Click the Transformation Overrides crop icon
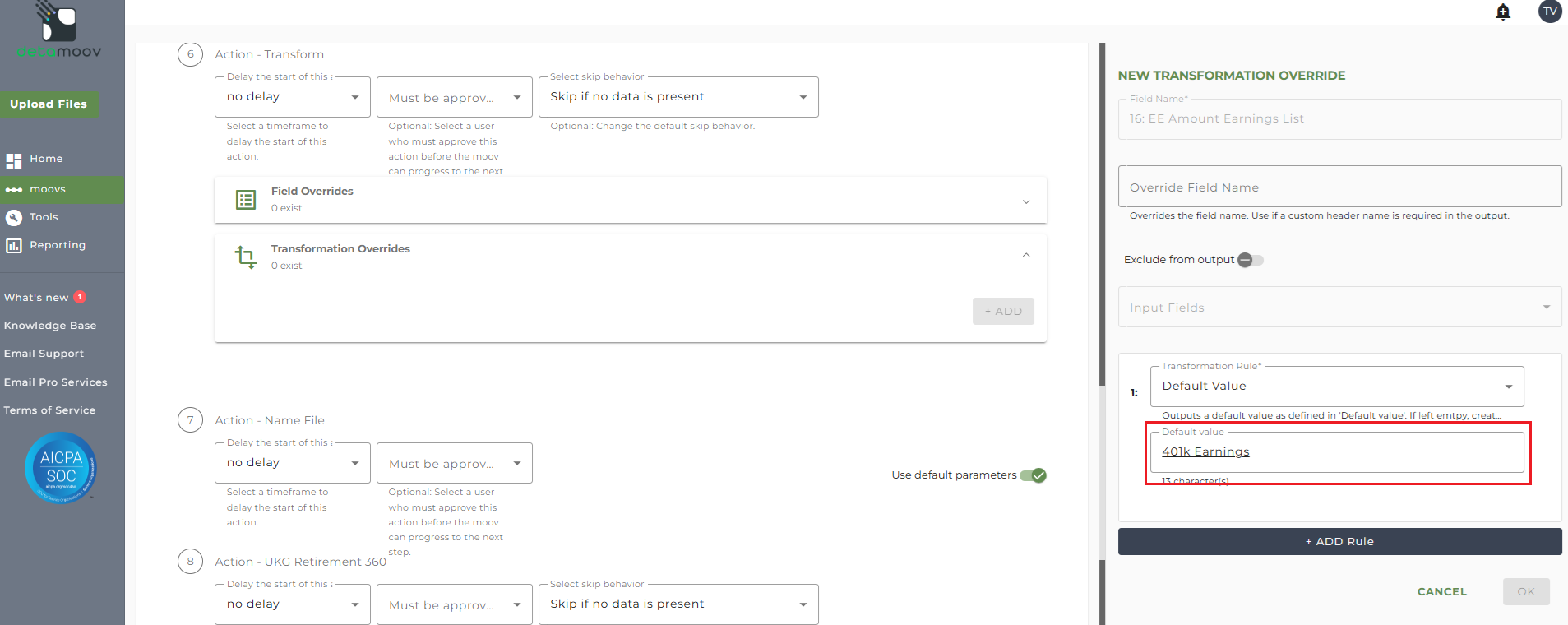Screen dimensions: 1568x625 246,257
